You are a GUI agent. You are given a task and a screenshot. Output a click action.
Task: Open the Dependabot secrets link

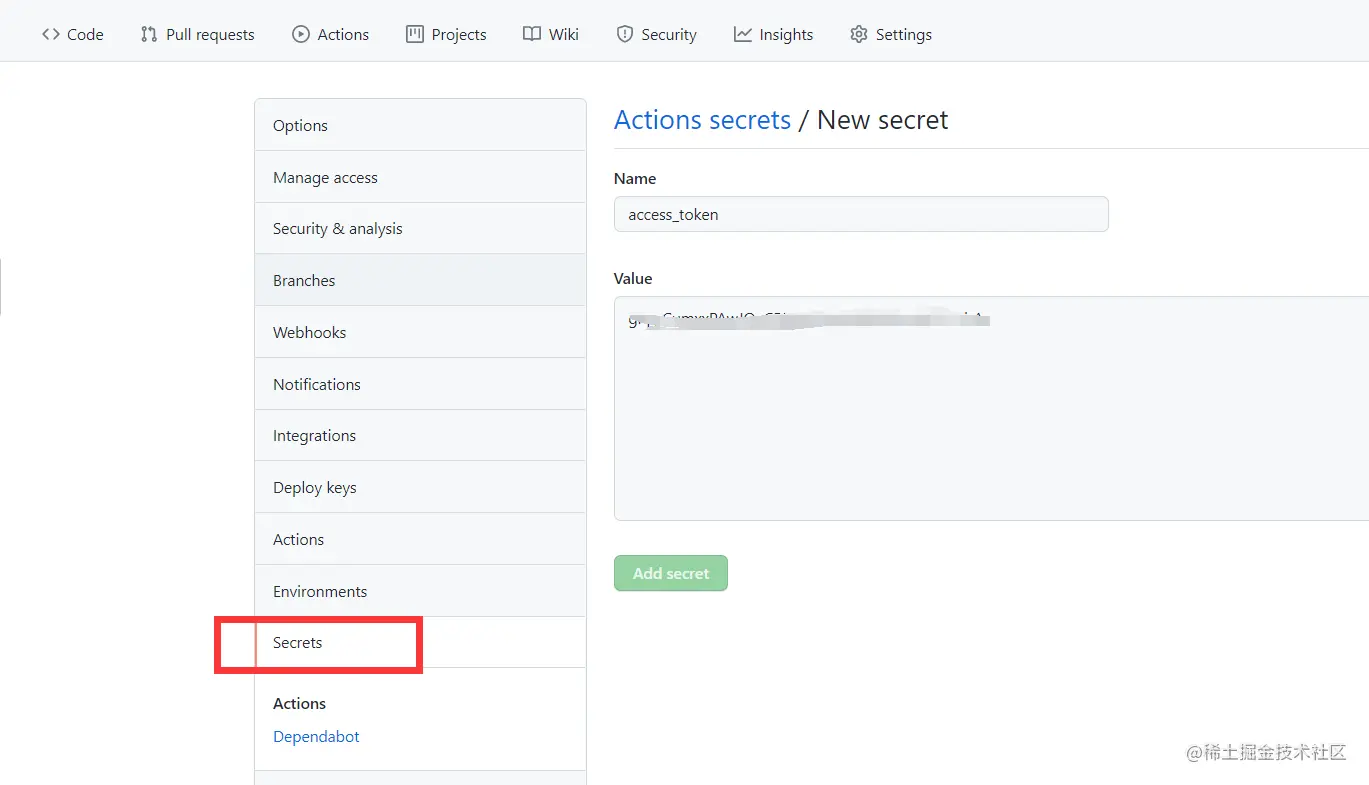click(316, 737)
